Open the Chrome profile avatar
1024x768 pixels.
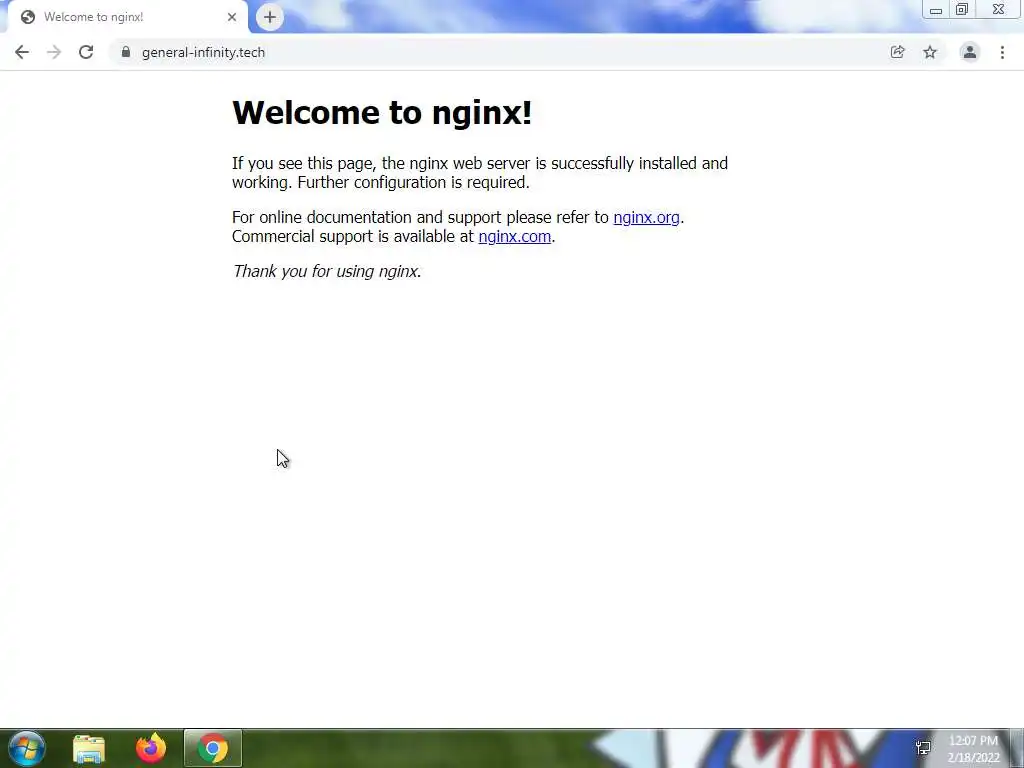click(x=970, y=52)
